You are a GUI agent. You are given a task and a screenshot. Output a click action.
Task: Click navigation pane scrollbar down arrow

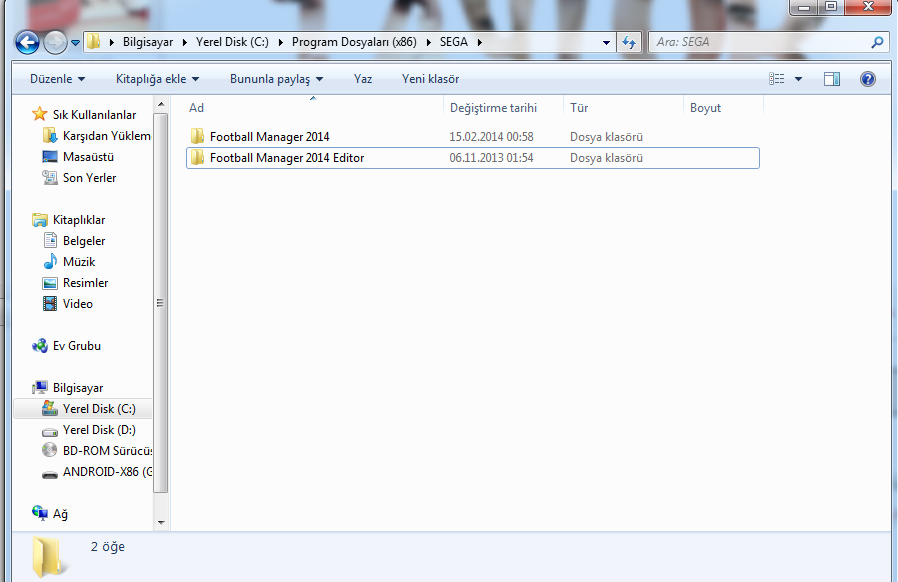pyautogui.click(x=161, y=522)
